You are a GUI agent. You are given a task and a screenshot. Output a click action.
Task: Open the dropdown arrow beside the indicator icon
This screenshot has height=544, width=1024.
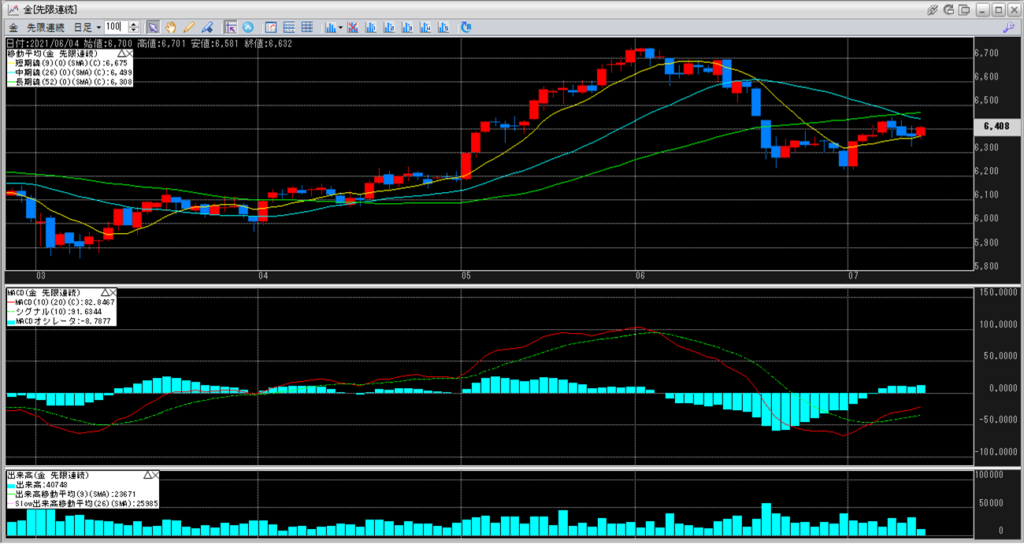coord(340,27)
